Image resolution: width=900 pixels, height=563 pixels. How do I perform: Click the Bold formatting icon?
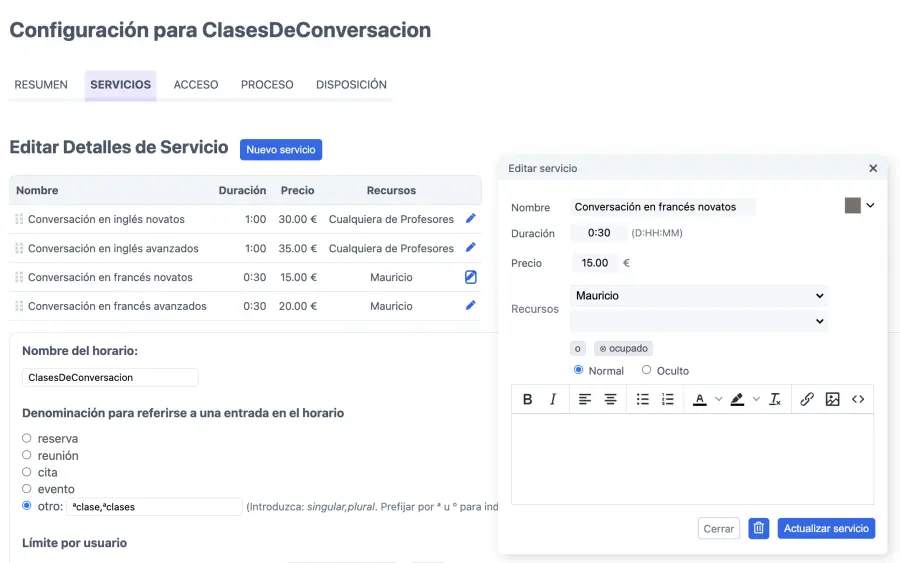click(x=528, y=400)
